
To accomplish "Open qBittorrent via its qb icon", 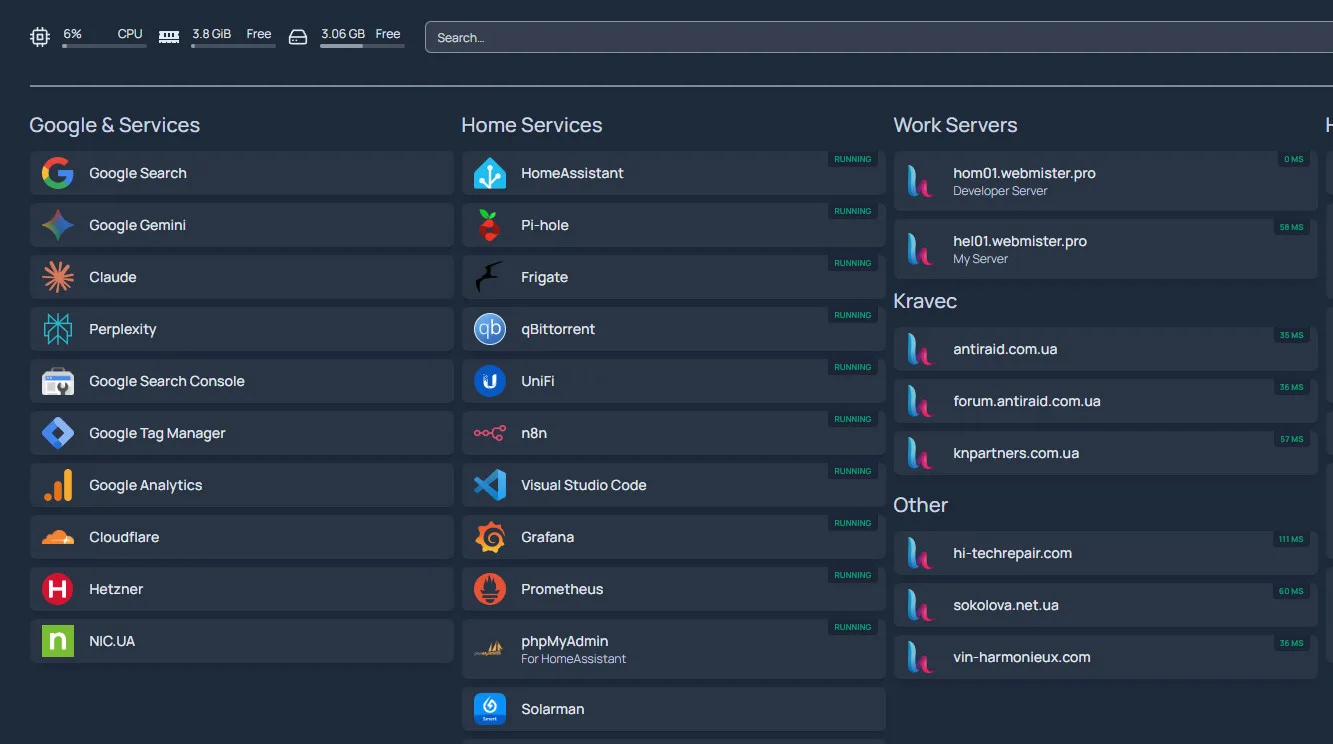I will click(490, 329).
